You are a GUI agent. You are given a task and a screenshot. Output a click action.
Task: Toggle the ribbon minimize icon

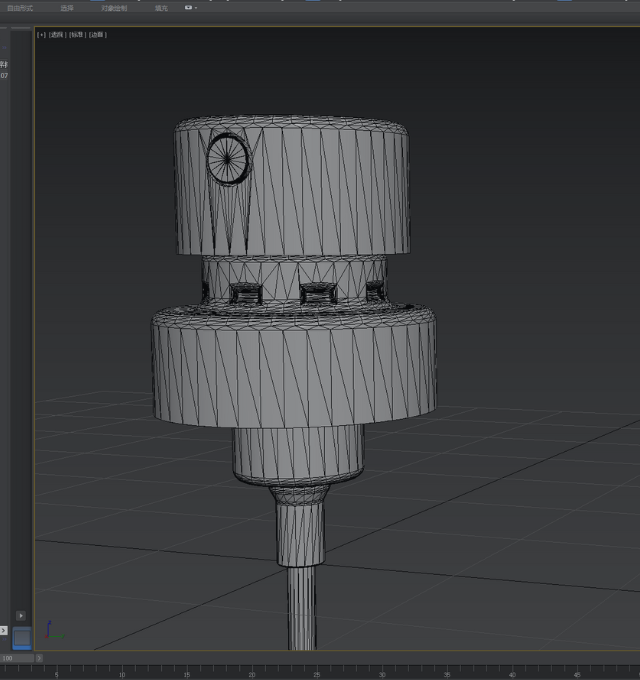click(188, 7)
